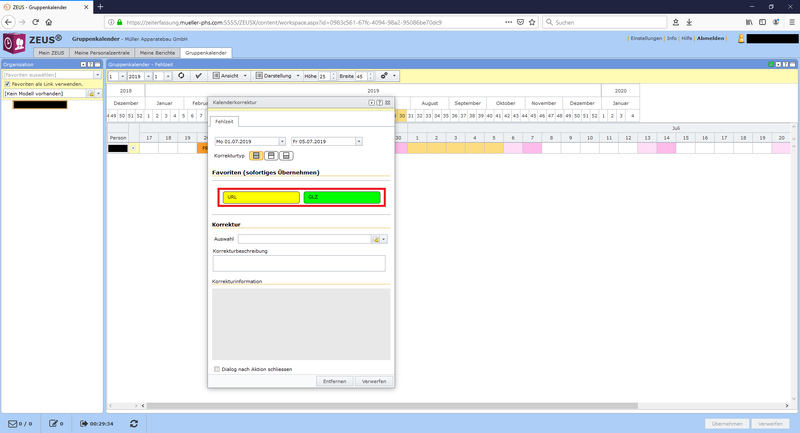Screen dimensions: 800x433
Task: Open the gear settings menu in toolbar
Action: click(387, 76)
